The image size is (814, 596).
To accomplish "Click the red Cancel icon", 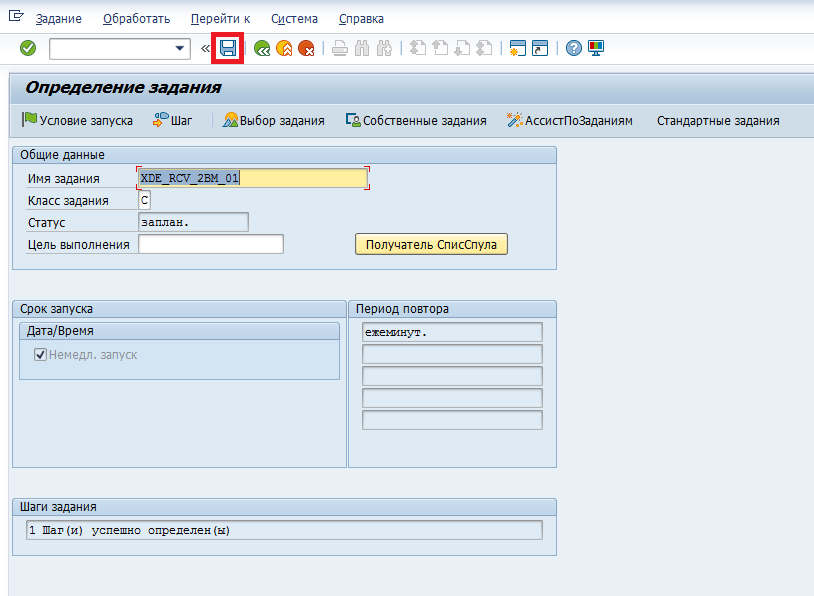I will click(x=306, y=48).
